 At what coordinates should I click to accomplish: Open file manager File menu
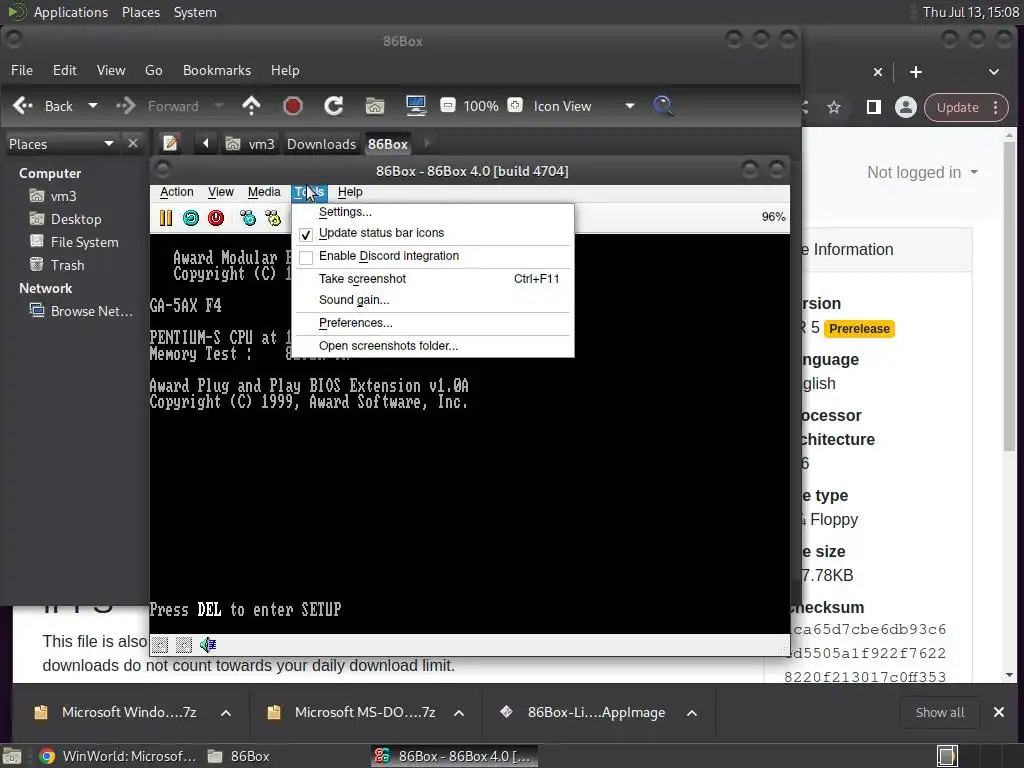click(x=22, y=70)
